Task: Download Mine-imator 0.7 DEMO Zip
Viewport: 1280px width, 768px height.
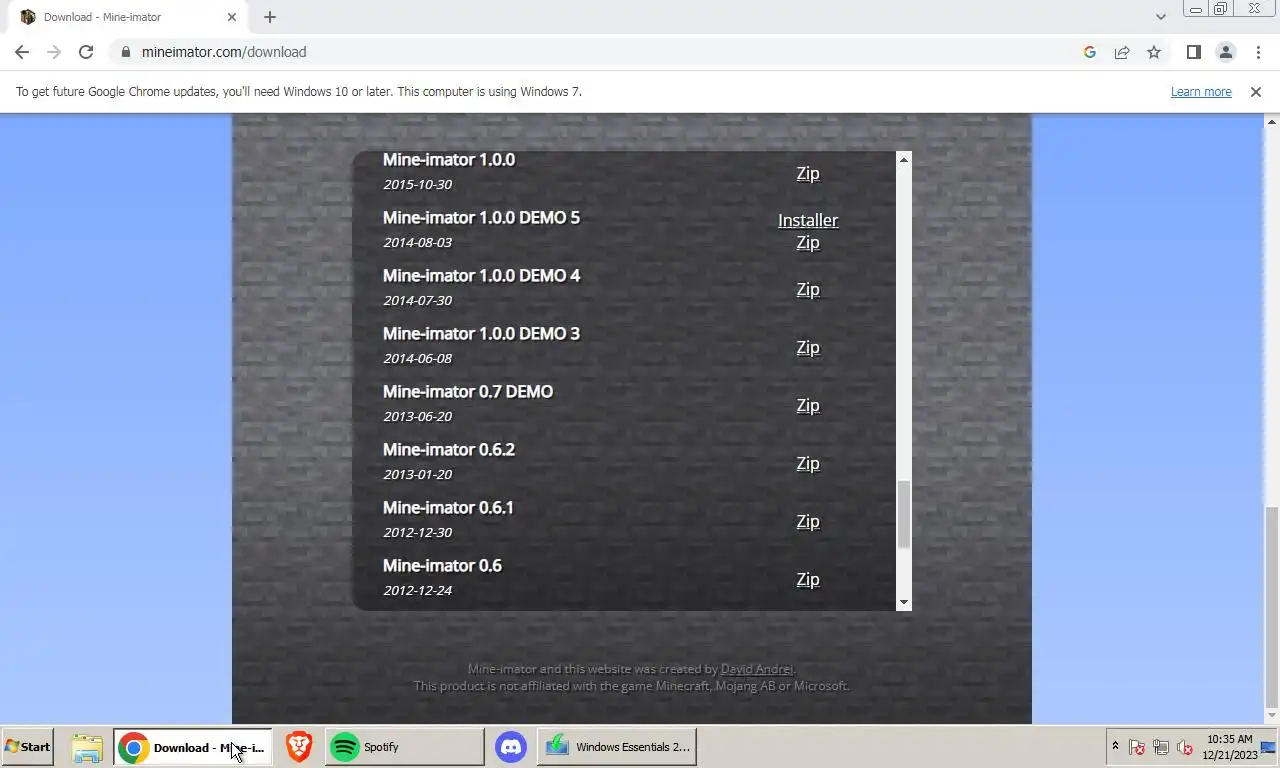Action: coord(808,405)
